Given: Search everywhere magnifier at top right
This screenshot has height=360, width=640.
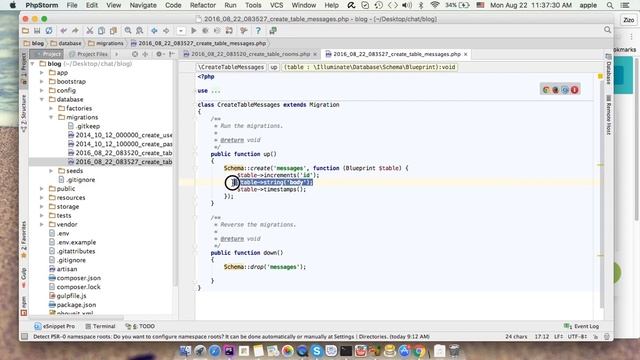Looking at the screenshot, I should tap(607, 30).
